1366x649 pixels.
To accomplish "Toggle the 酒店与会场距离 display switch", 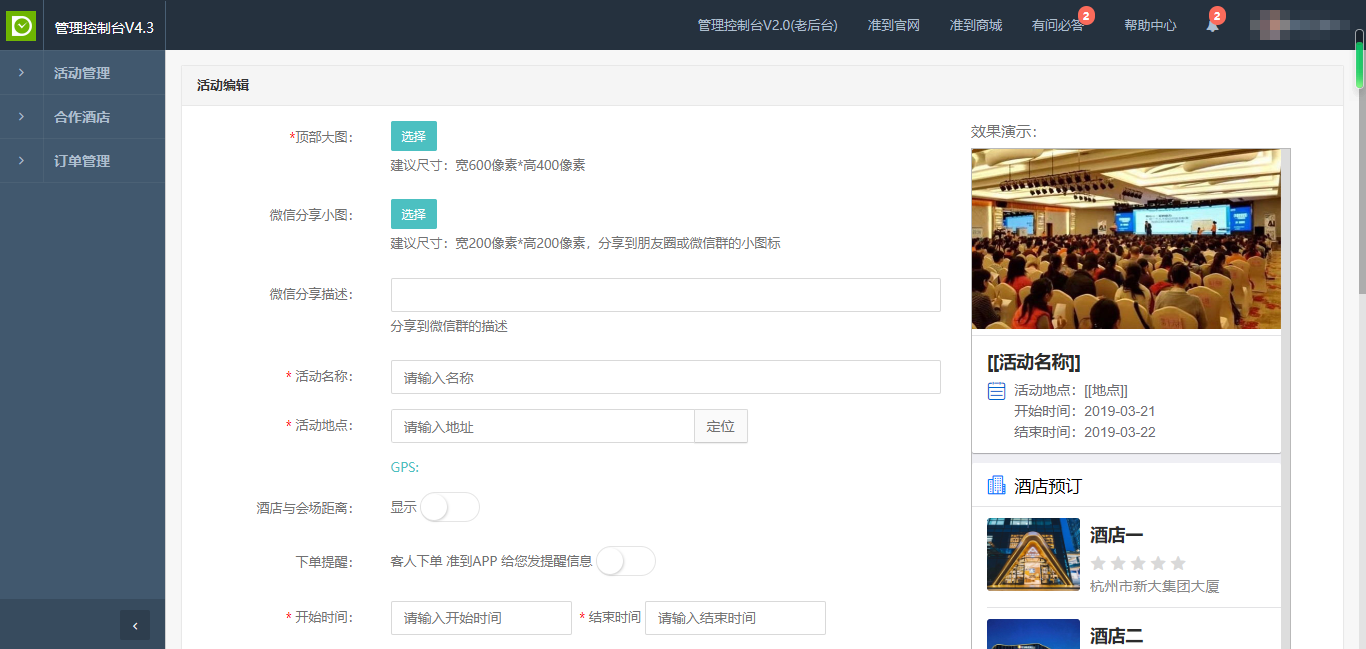I will [x=449, y=507].
